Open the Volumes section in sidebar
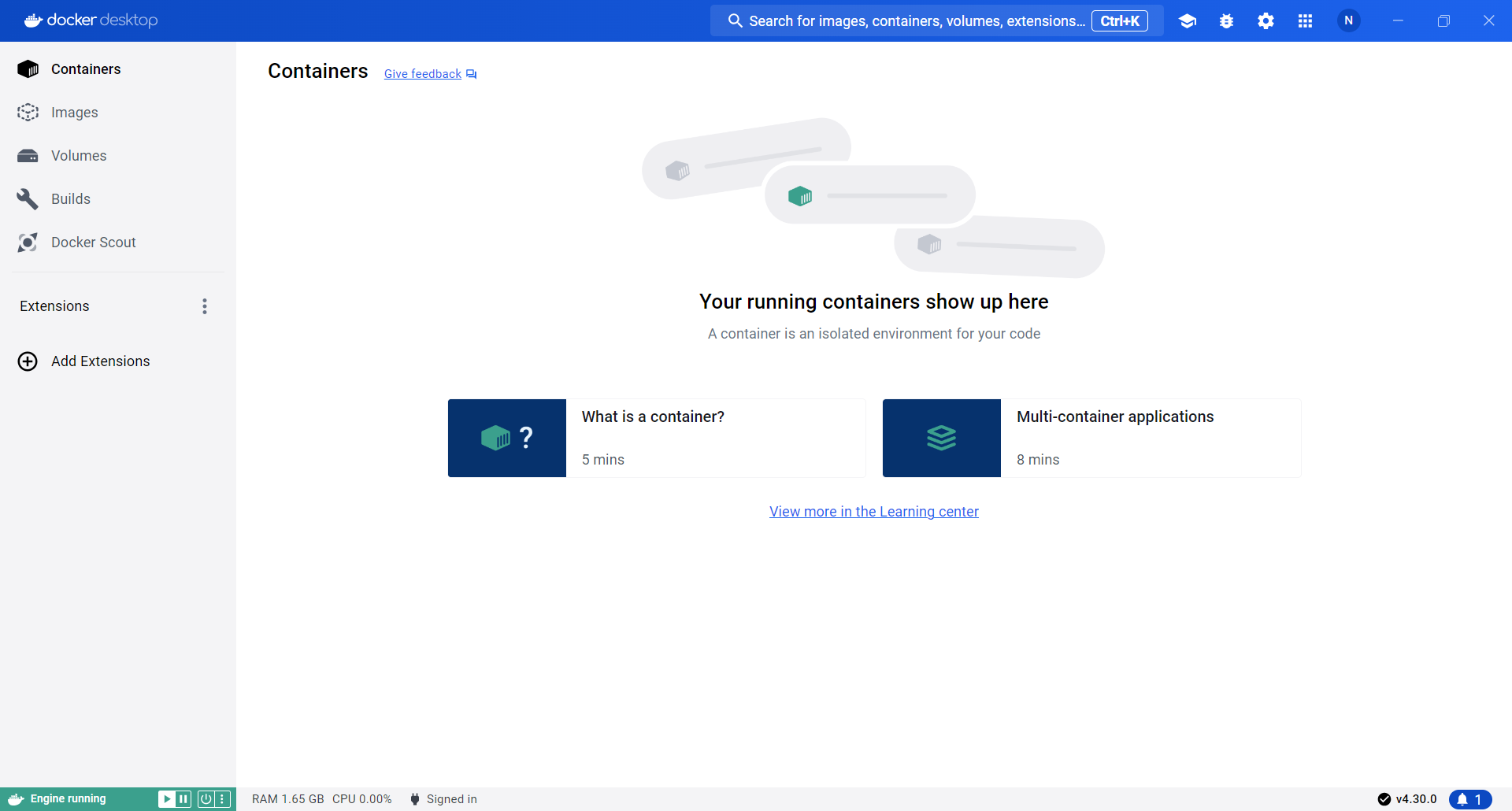The height and width of the screenshot is (811, 1512). click(118, 156)
